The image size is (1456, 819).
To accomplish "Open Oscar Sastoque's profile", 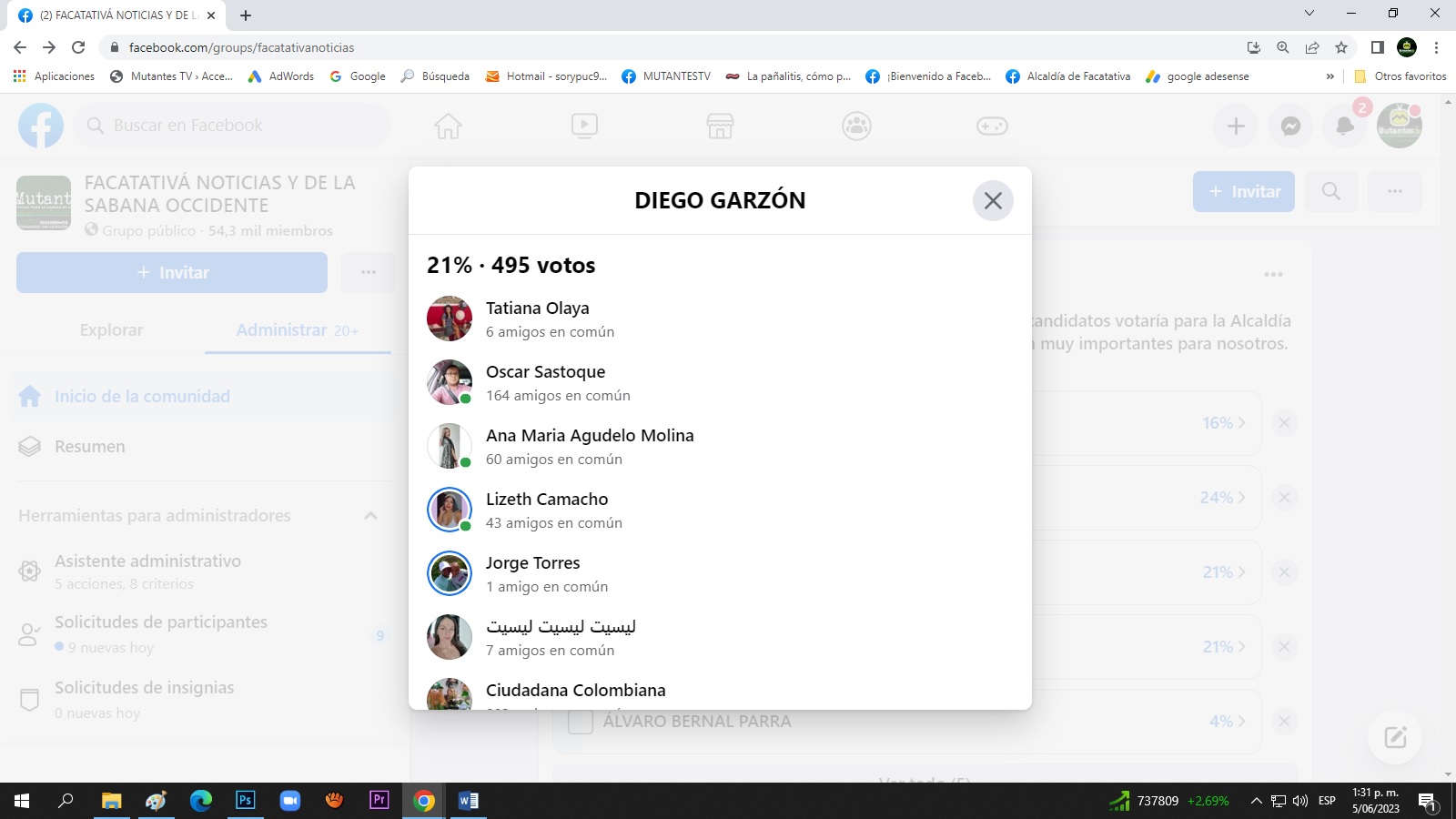I will [x=545, y=371].
